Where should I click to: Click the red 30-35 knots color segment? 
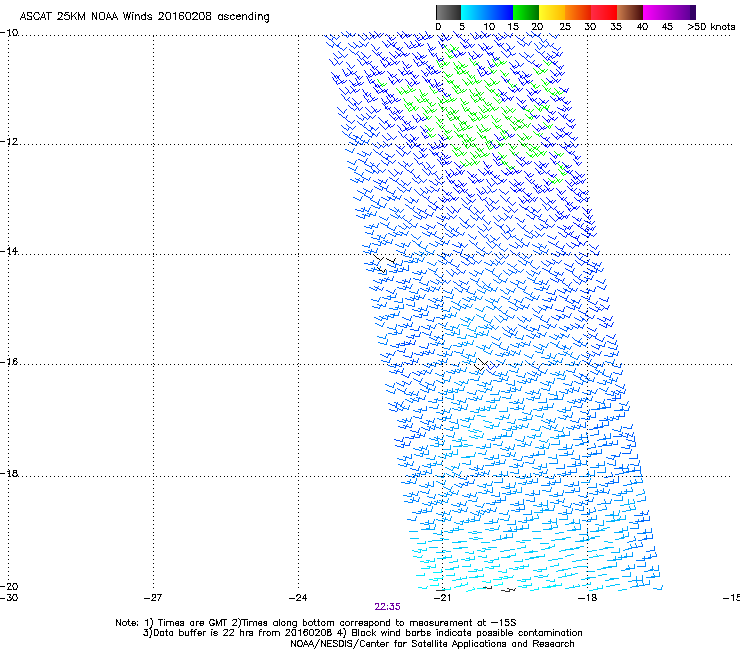click(604, 12)
